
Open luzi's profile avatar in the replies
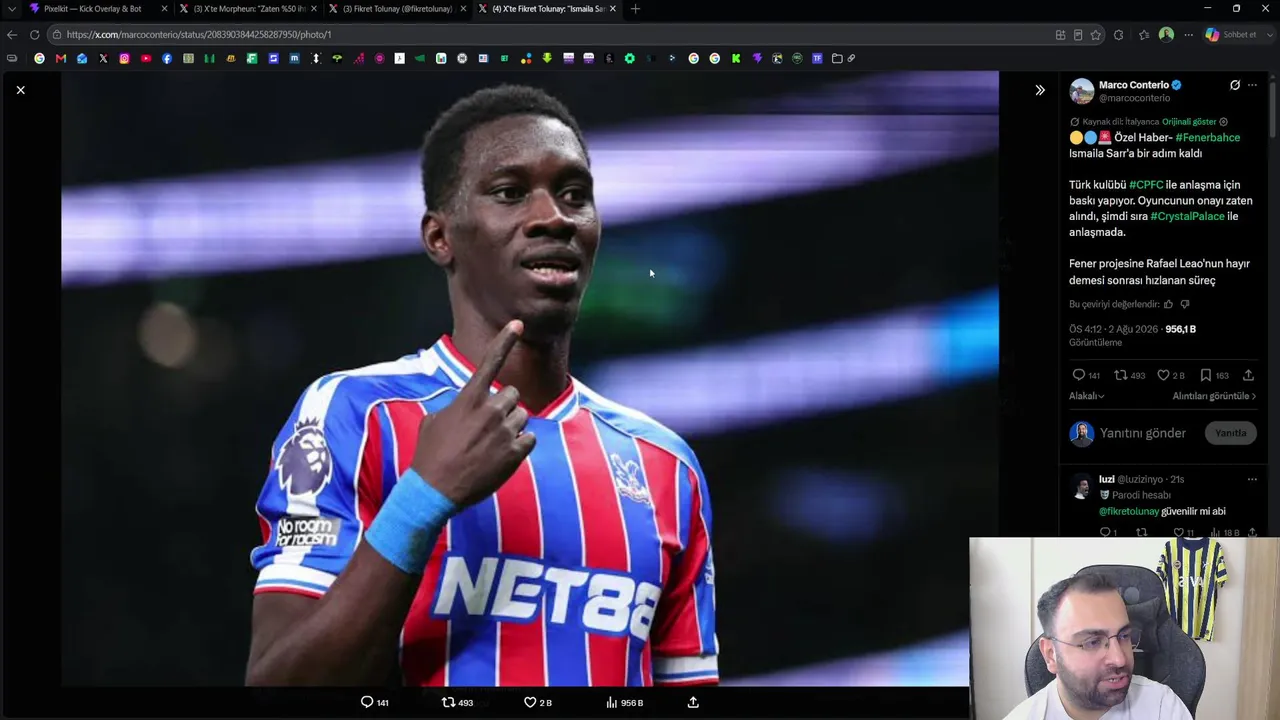click(1081, 487)
